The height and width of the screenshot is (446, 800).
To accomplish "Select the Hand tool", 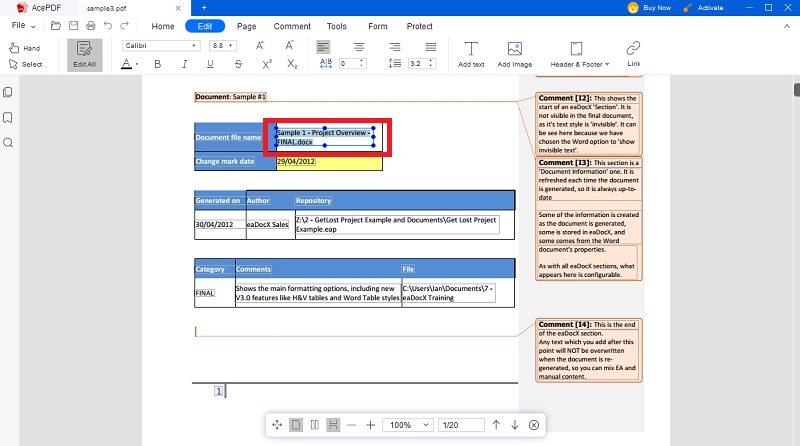I will [24, 48].
